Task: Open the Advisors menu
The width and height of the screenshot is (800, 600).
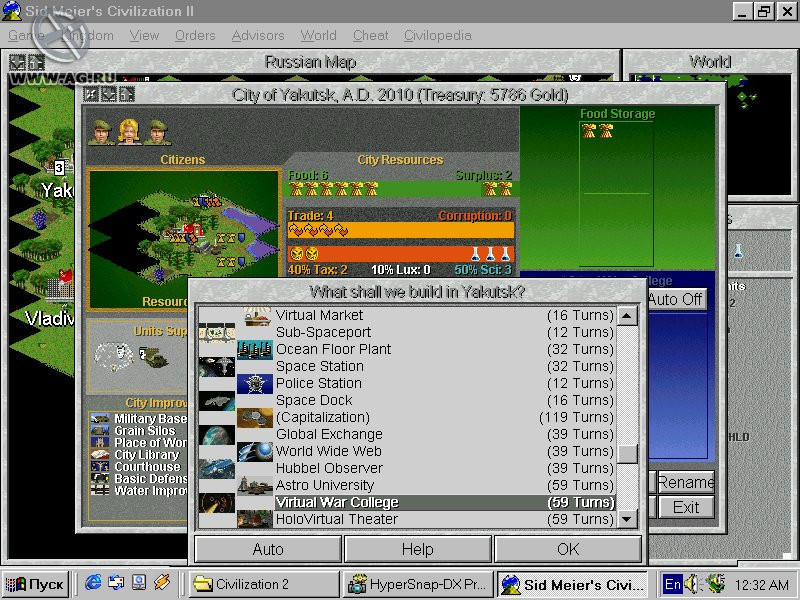Action: pos(258,35)
